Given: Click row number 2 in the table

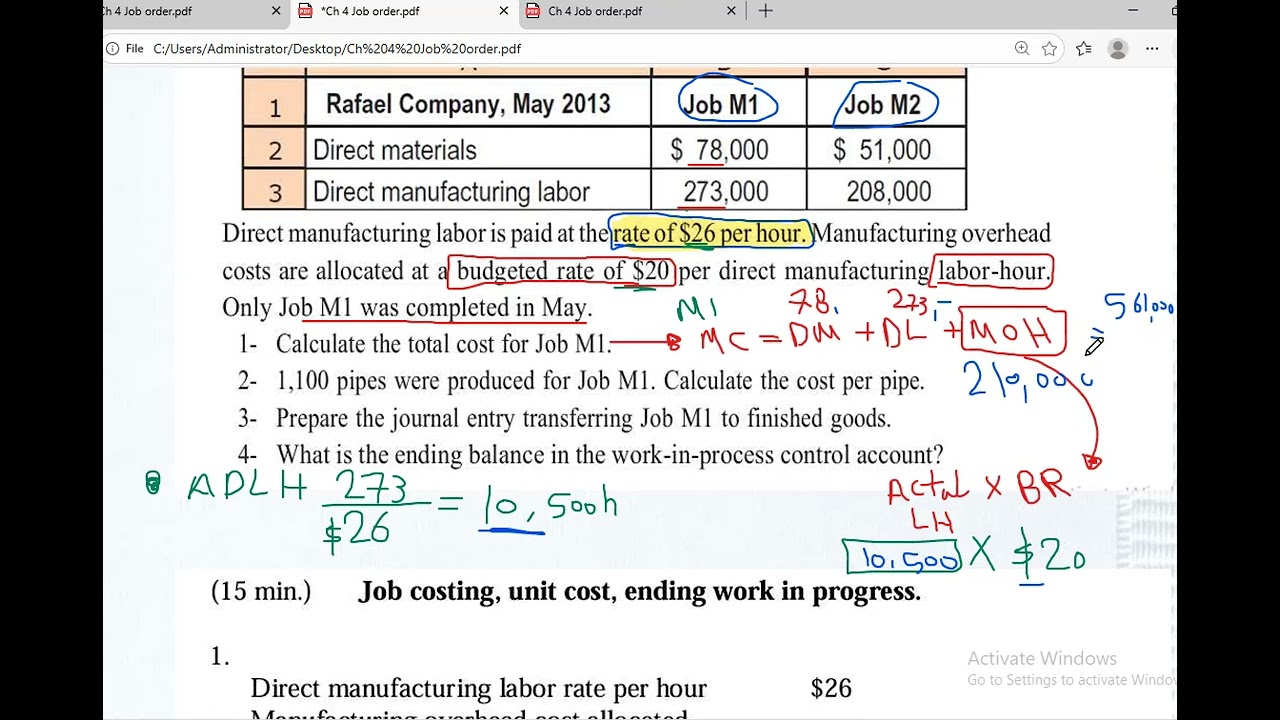Looking at the screenshot, I should [275, 151].
